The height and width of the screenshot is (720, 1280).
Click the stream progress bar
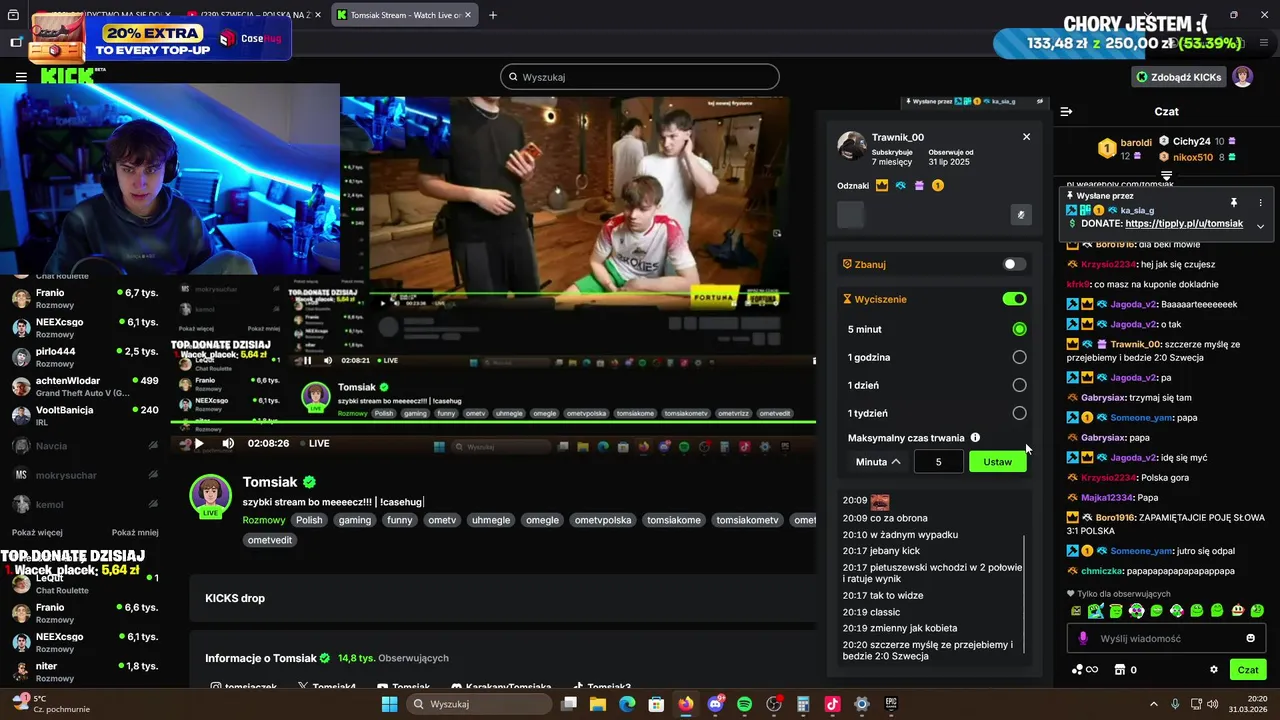492,423
